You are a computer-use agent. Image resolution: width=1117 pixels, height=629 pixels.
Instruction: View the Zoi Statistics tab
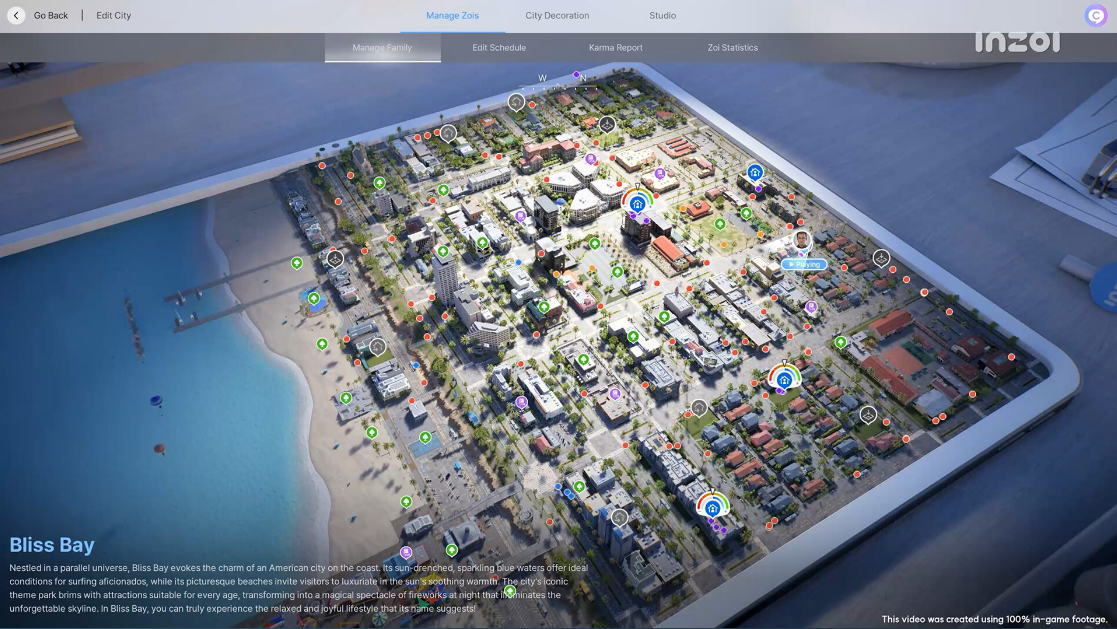click(x=731, y=47)
